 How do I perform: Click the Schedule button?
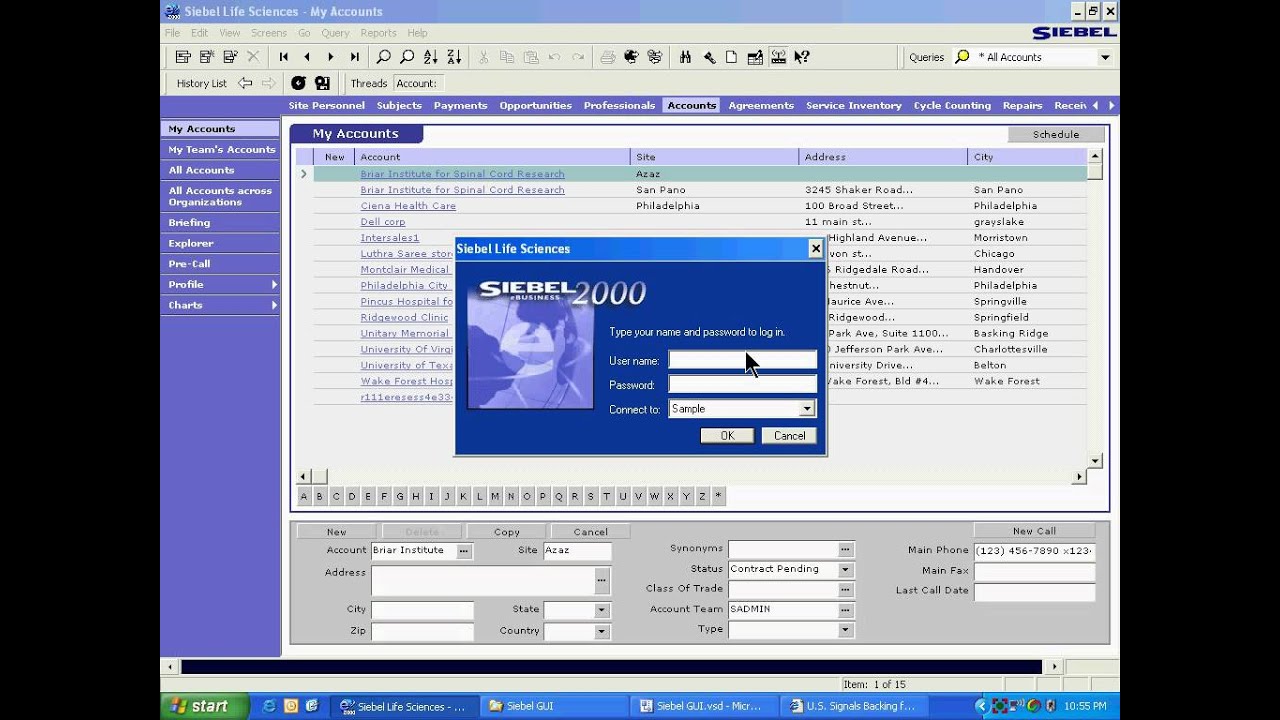(1056, 134)
